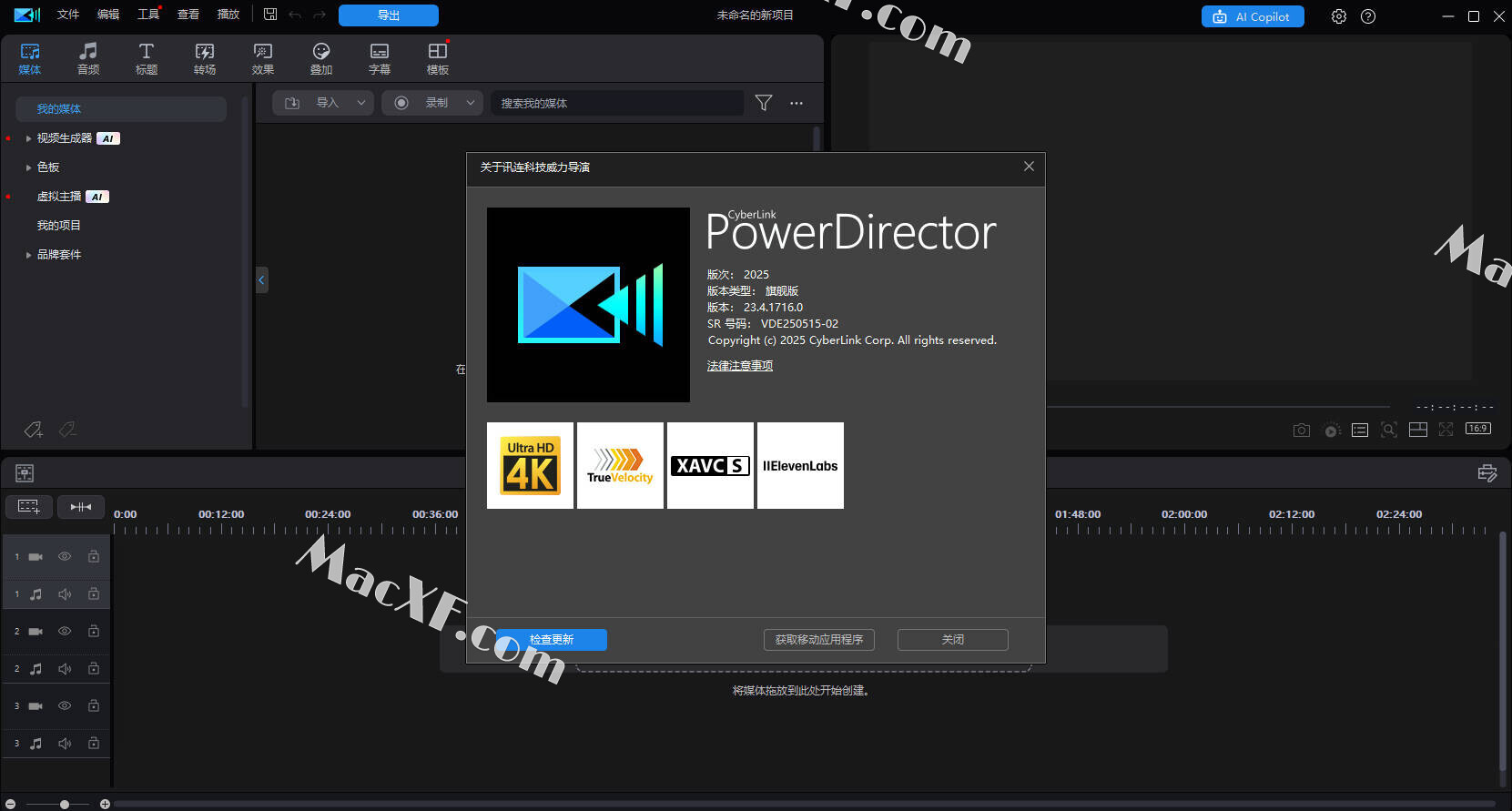Open the 查看 menu
Viewport: 1512px width, 811px height.
(188, 15)
